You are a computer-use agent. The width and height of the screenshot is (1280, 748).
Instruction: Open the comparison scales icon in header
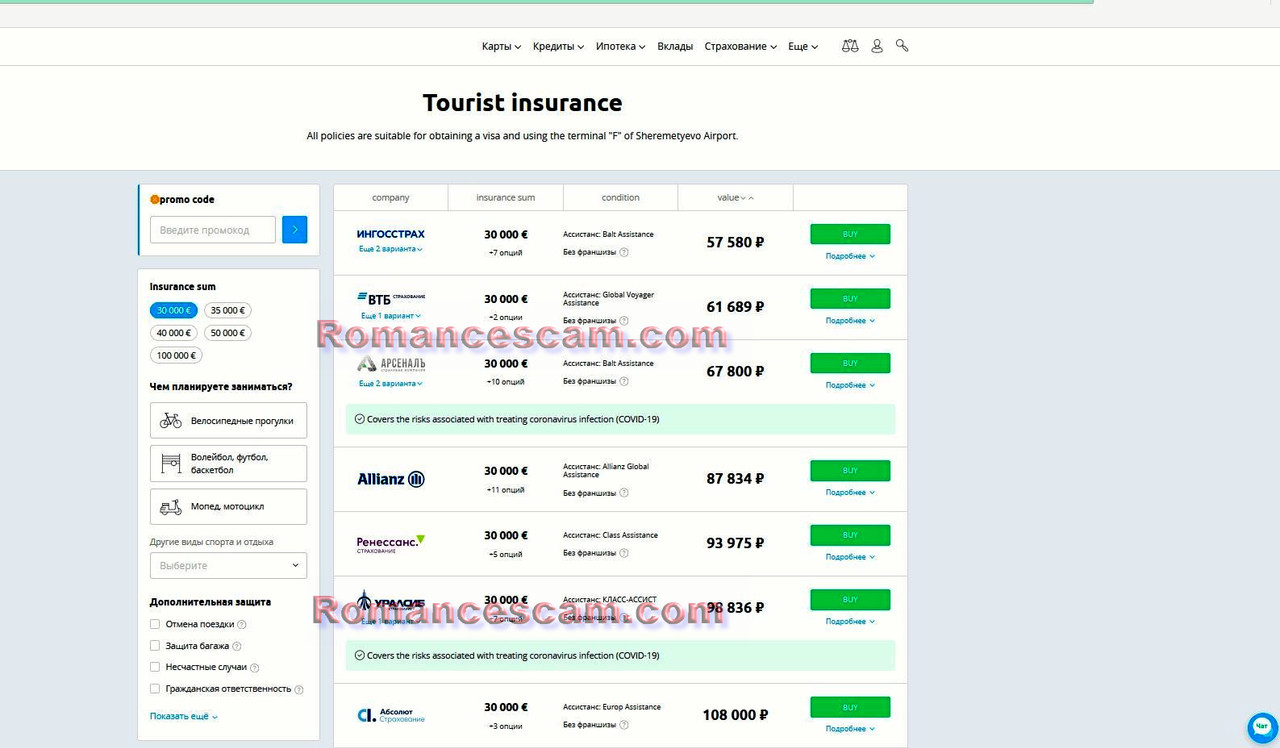[850, 46]
